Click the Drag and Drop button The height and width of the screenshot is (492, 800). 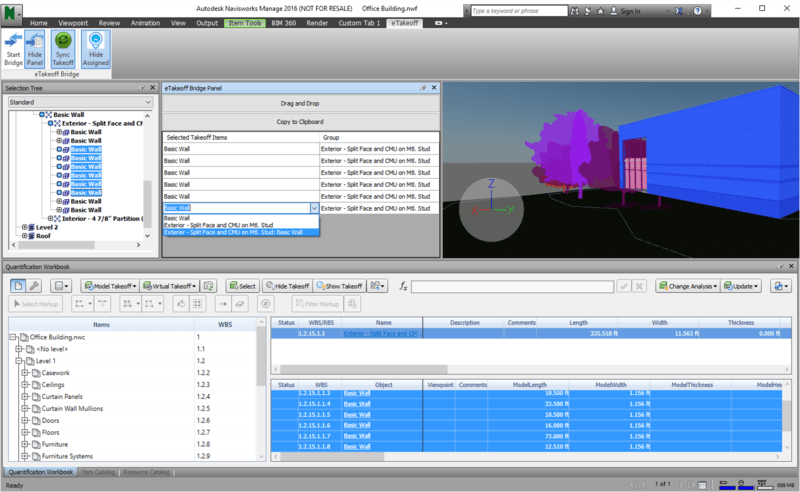point(301,104)
